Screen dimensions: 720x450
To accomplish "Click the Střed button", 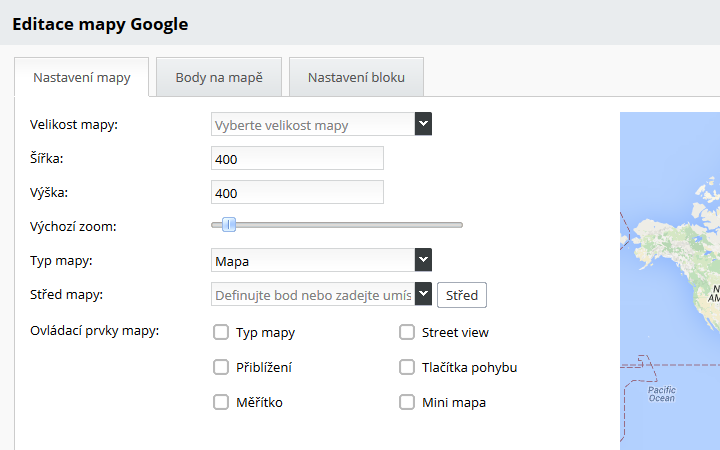I will pos(462,295).
